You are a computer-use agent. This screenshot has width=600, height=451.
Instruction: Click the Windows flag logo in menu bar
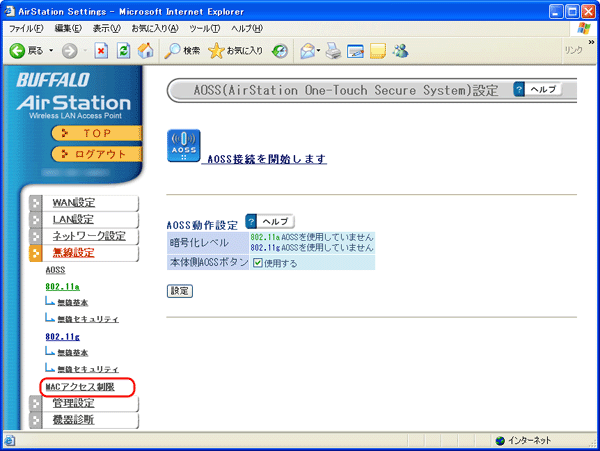pyautogui.click(x=584, y=28)
